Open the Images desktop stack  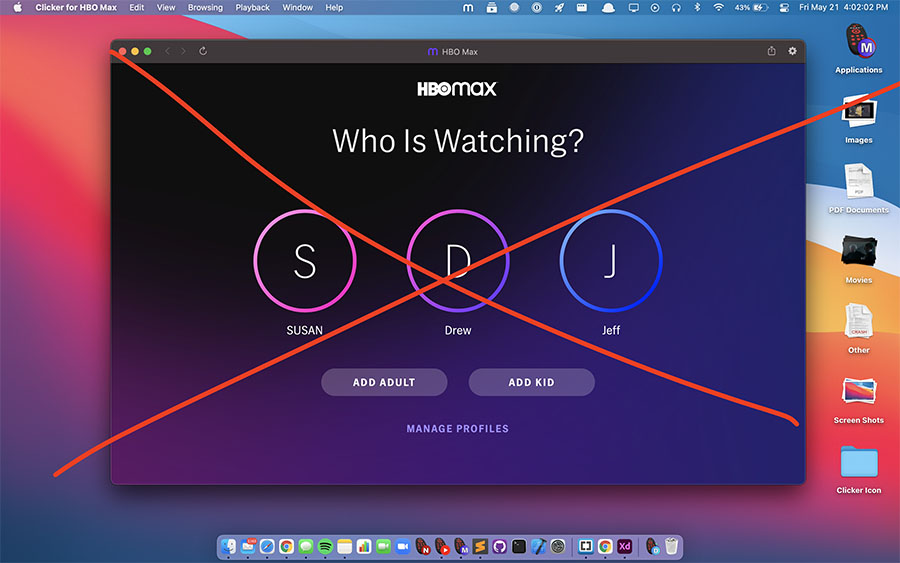tap(859, 112)
